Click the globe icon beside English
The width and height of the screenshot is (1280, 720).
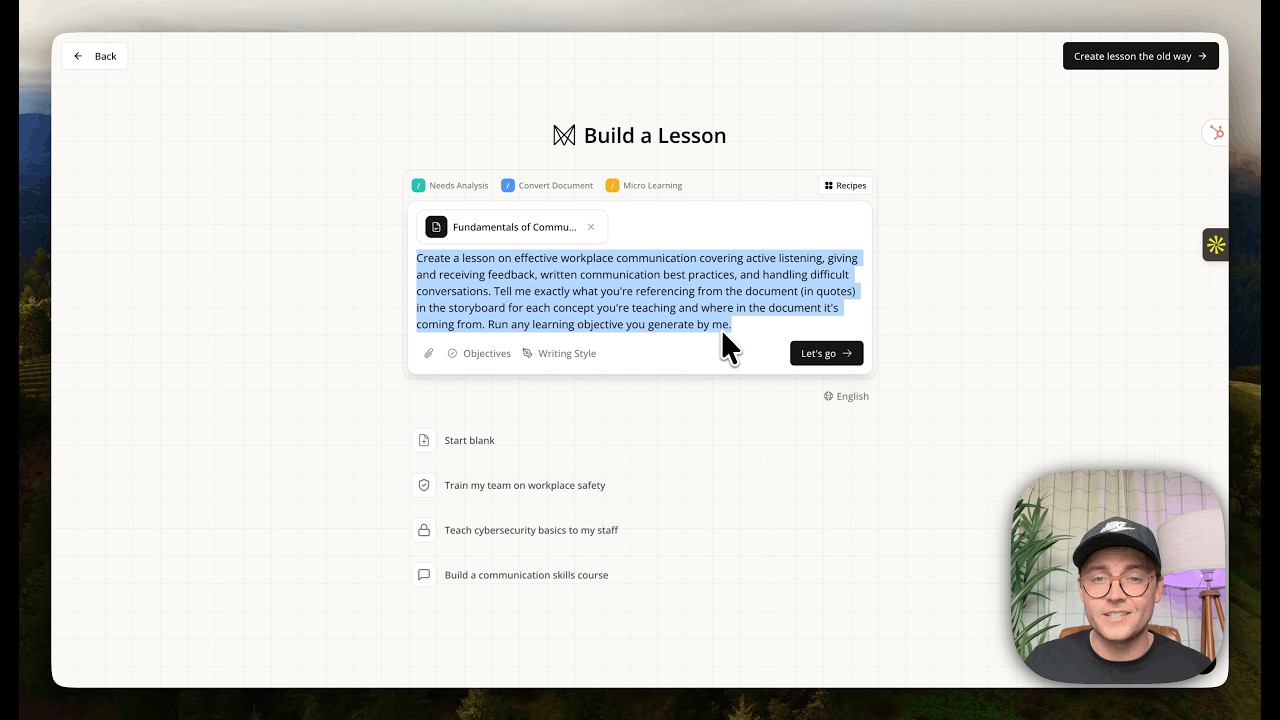pyautogui.click(x=828, y=396)
